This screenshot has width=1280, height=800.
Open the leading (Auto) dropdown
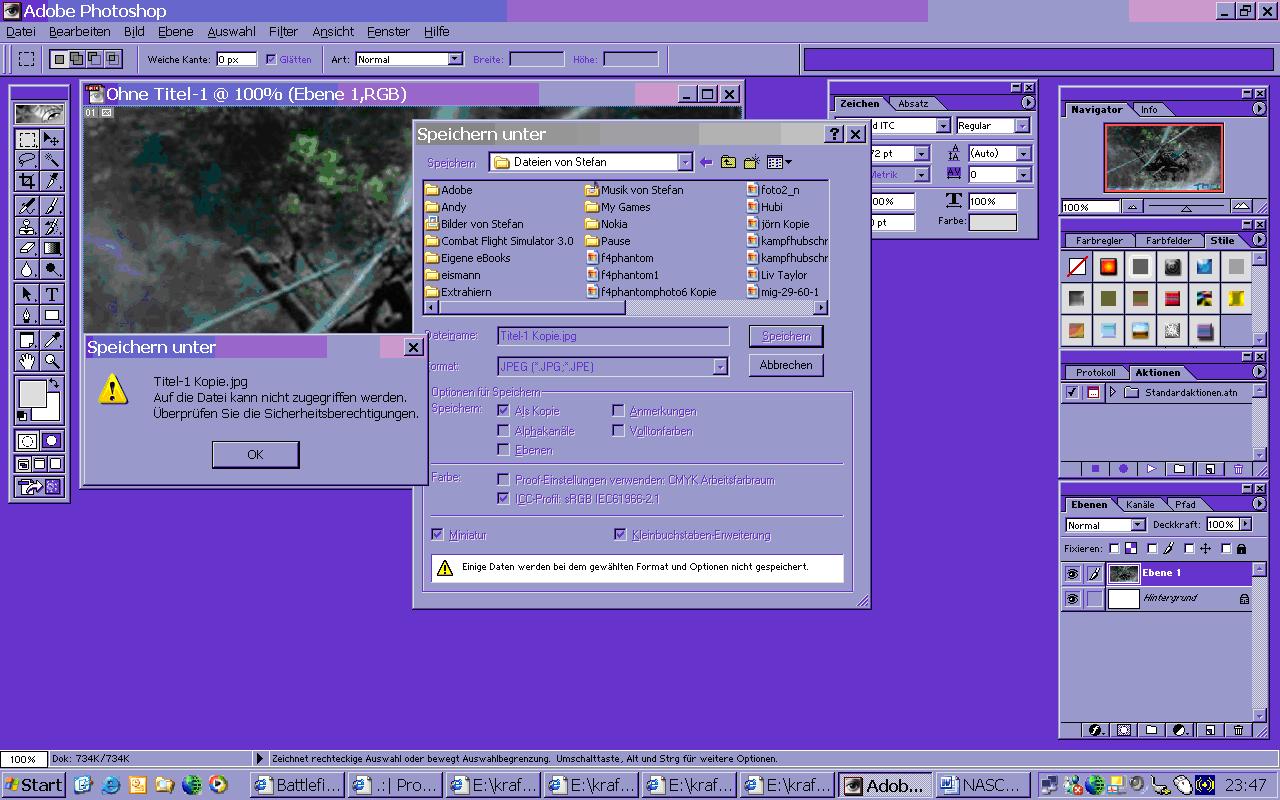[x=1023, y=154]
